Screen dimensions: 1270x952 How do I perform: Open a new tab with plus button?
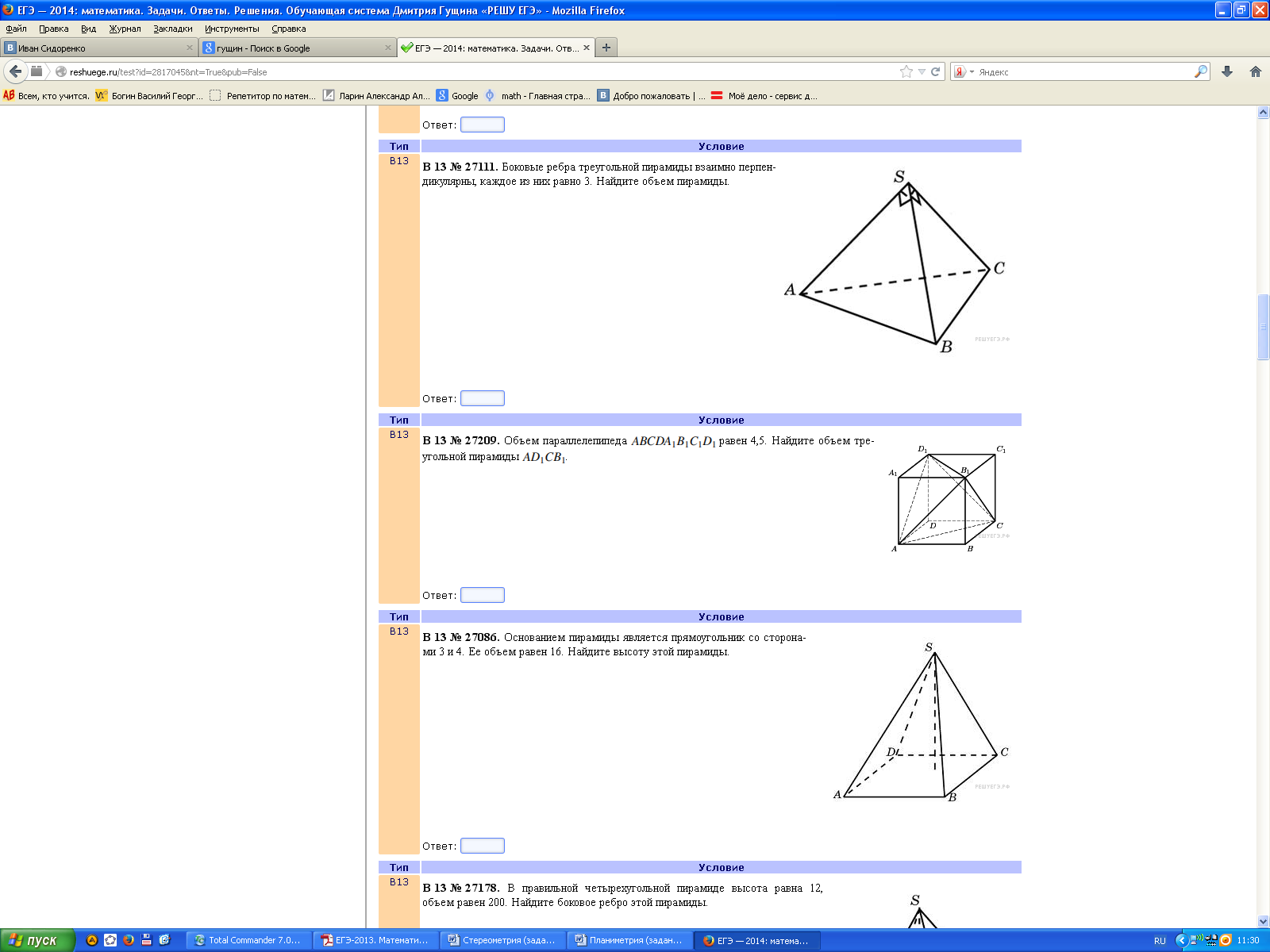pyautogui.click(x=606, y=48)
